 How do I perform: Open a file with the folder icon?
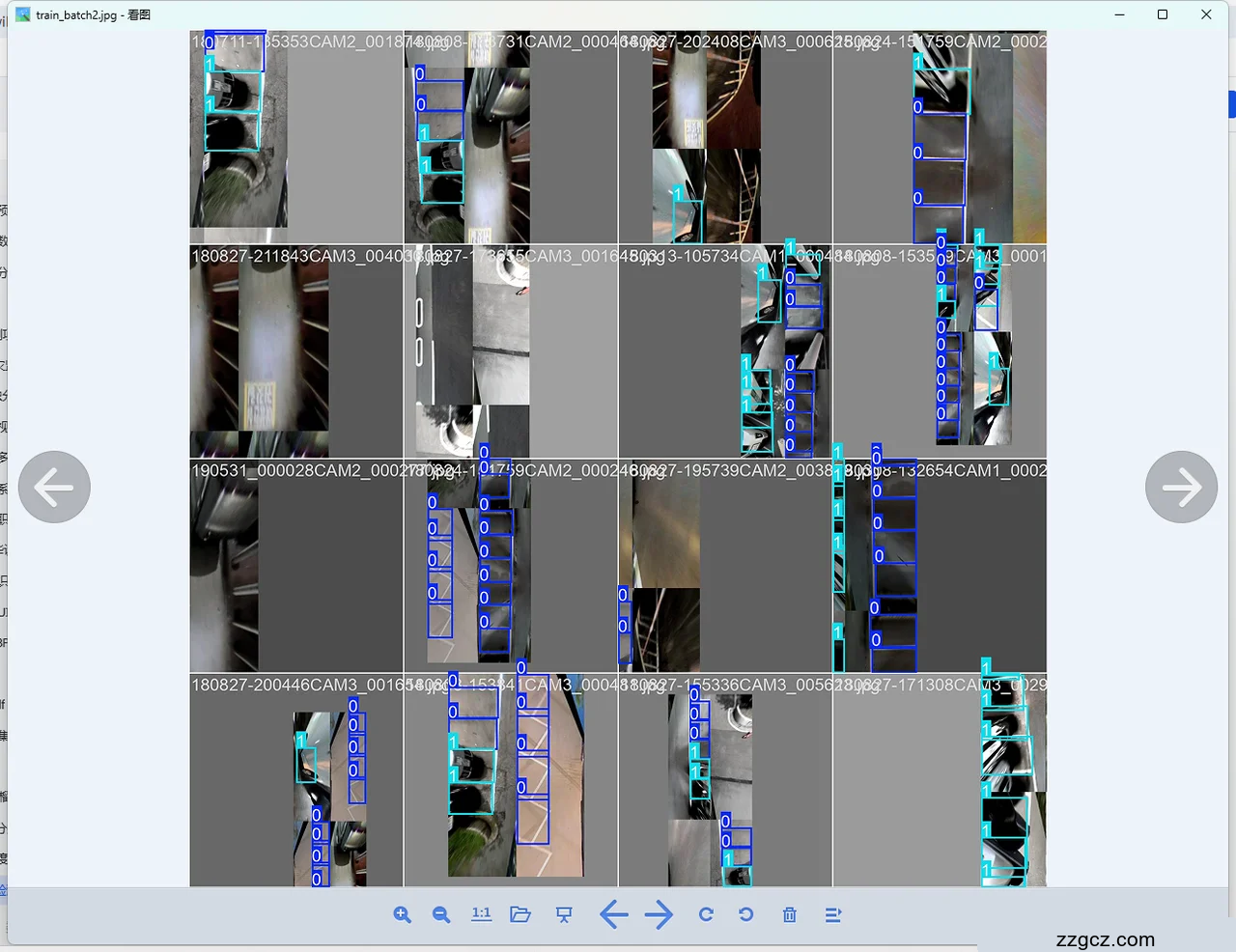(x=520, y=914)
